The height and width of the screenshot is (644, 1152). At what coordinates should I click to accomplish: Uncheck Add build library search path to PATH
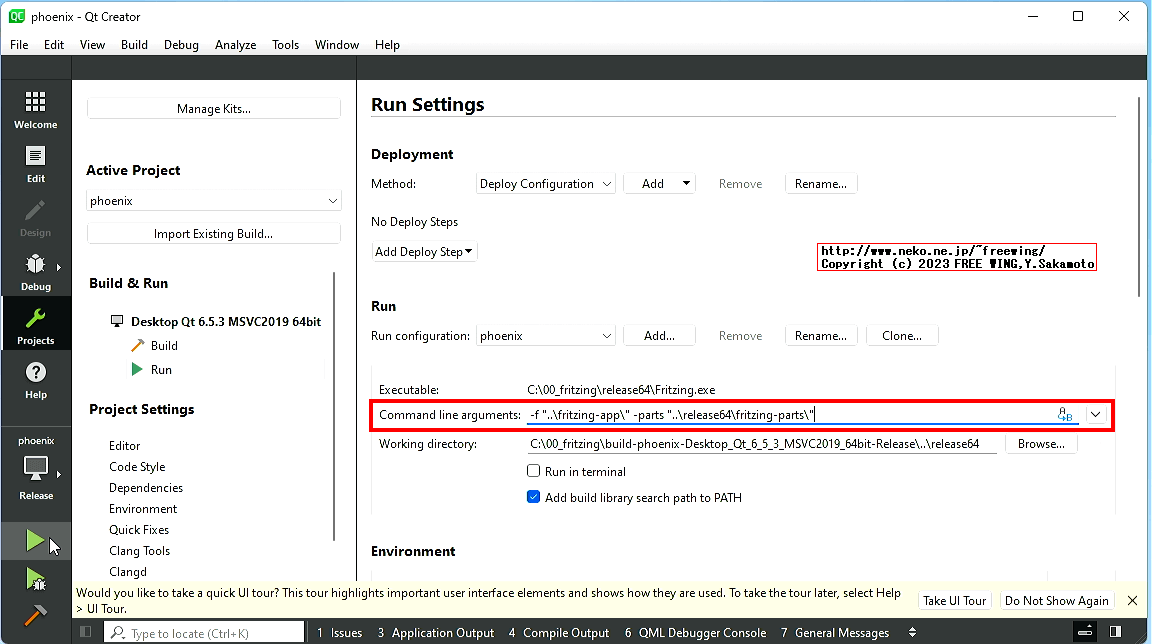534,497
